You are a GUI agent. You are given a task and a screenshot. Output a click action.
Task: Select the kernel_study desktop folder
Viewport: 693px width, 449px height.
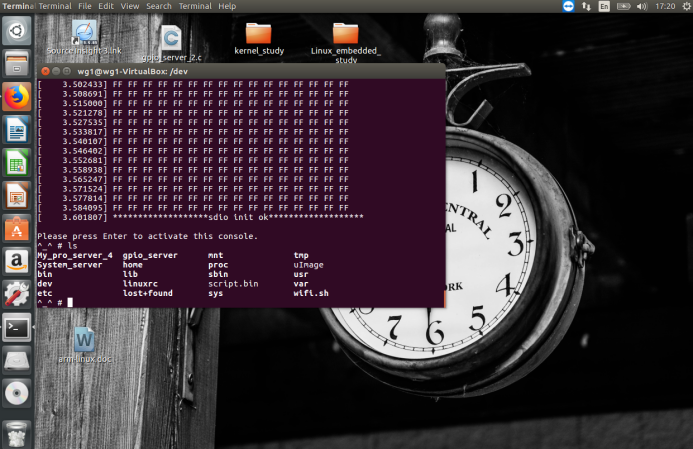[x=259, y=39]
